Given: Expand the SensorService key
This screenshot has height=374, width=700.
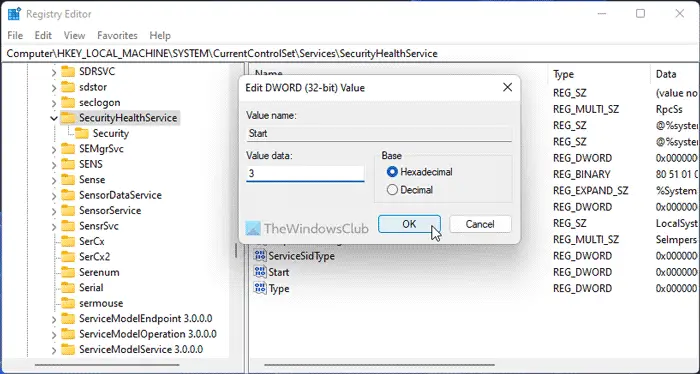Looking at the screenshot, I should pyautogui.click(x=54, y=211).
